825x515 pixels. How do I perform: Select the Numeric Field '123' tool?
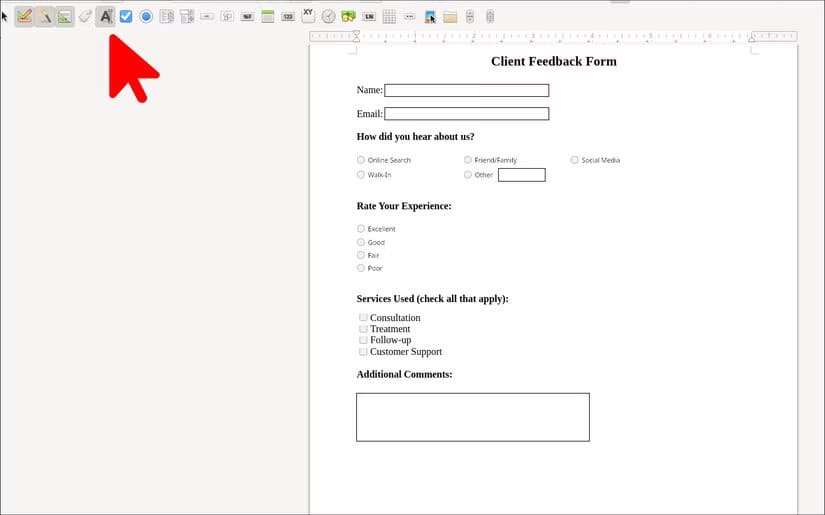pos(288,16)
